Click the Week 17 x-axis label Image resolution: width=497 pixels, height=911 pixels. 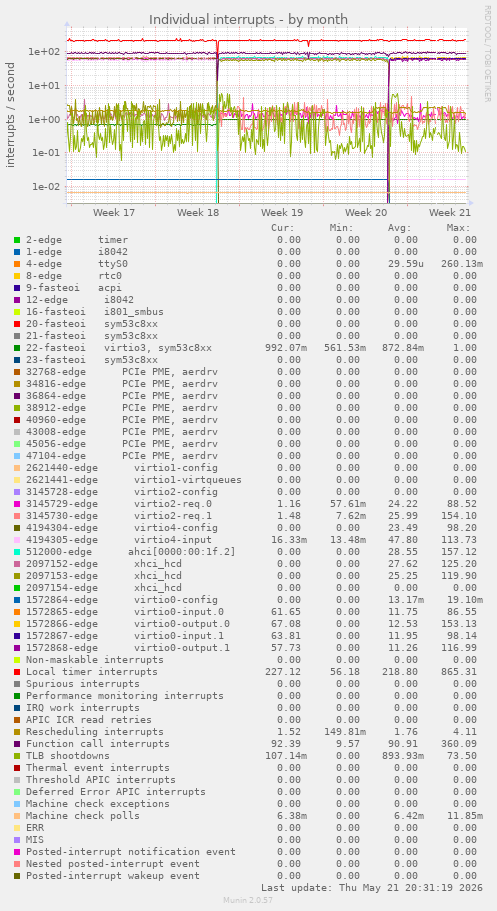(114, 213)
